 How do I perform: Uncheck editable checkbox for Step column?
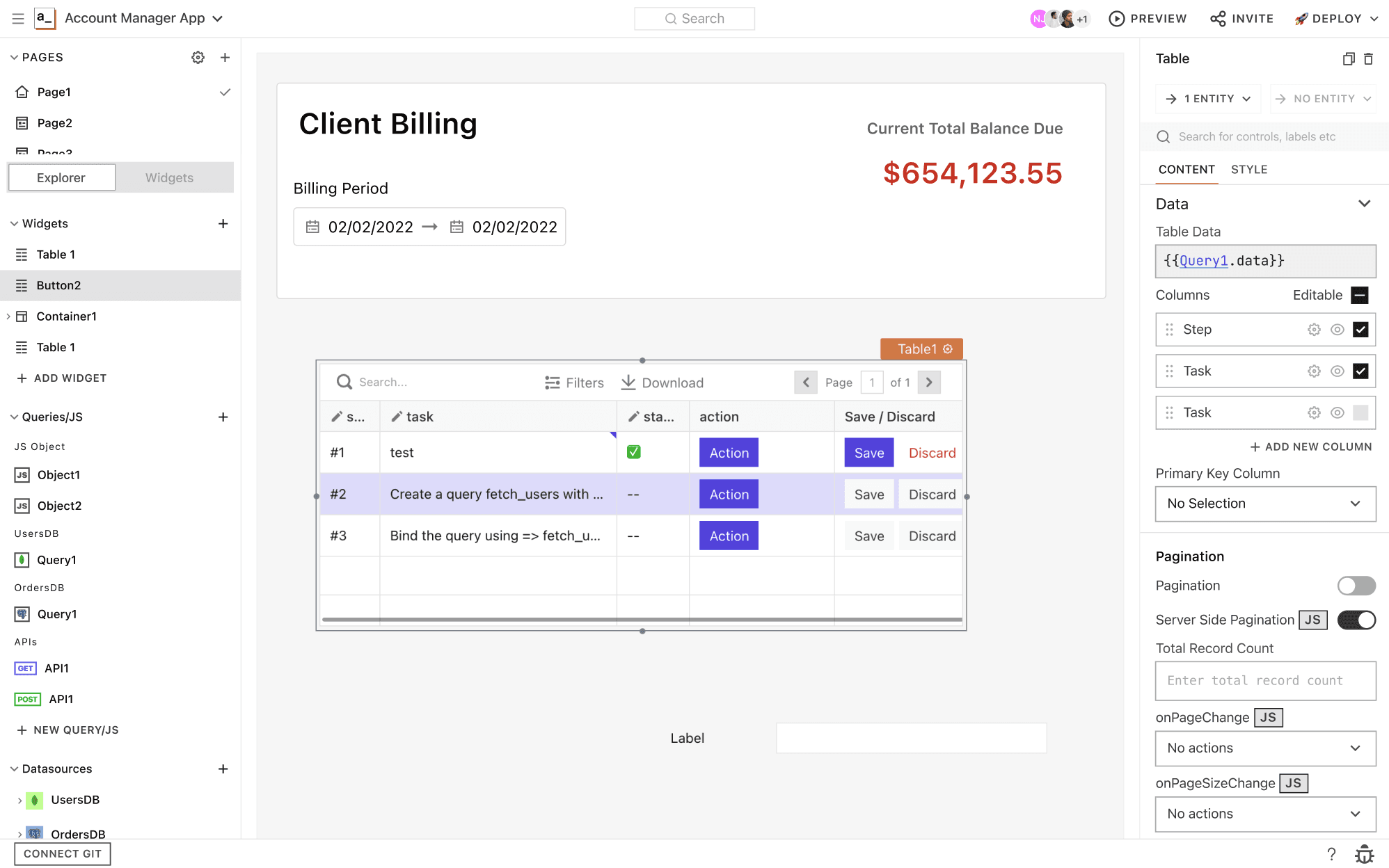click(x=1360, y=330)
